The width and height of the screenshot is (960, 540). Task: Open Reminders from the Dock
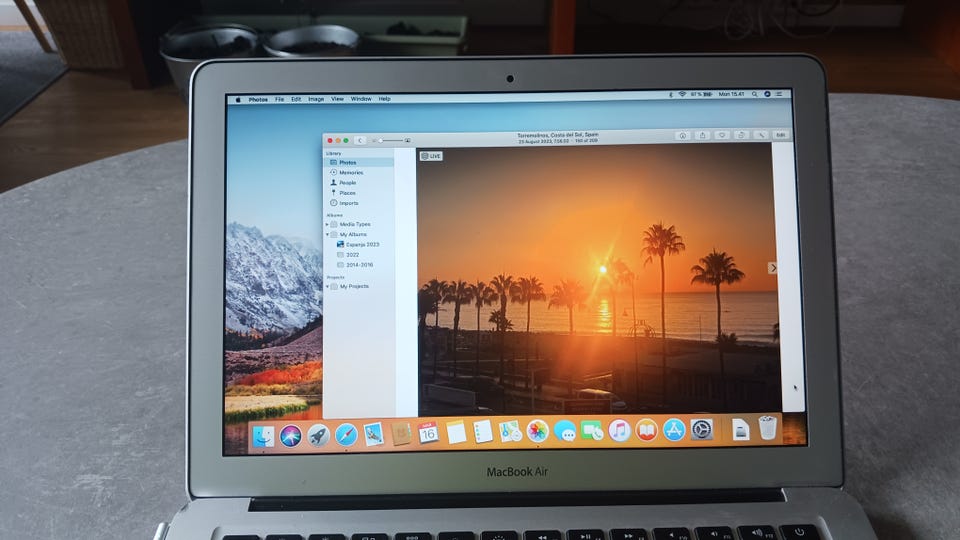coord(483,432)
